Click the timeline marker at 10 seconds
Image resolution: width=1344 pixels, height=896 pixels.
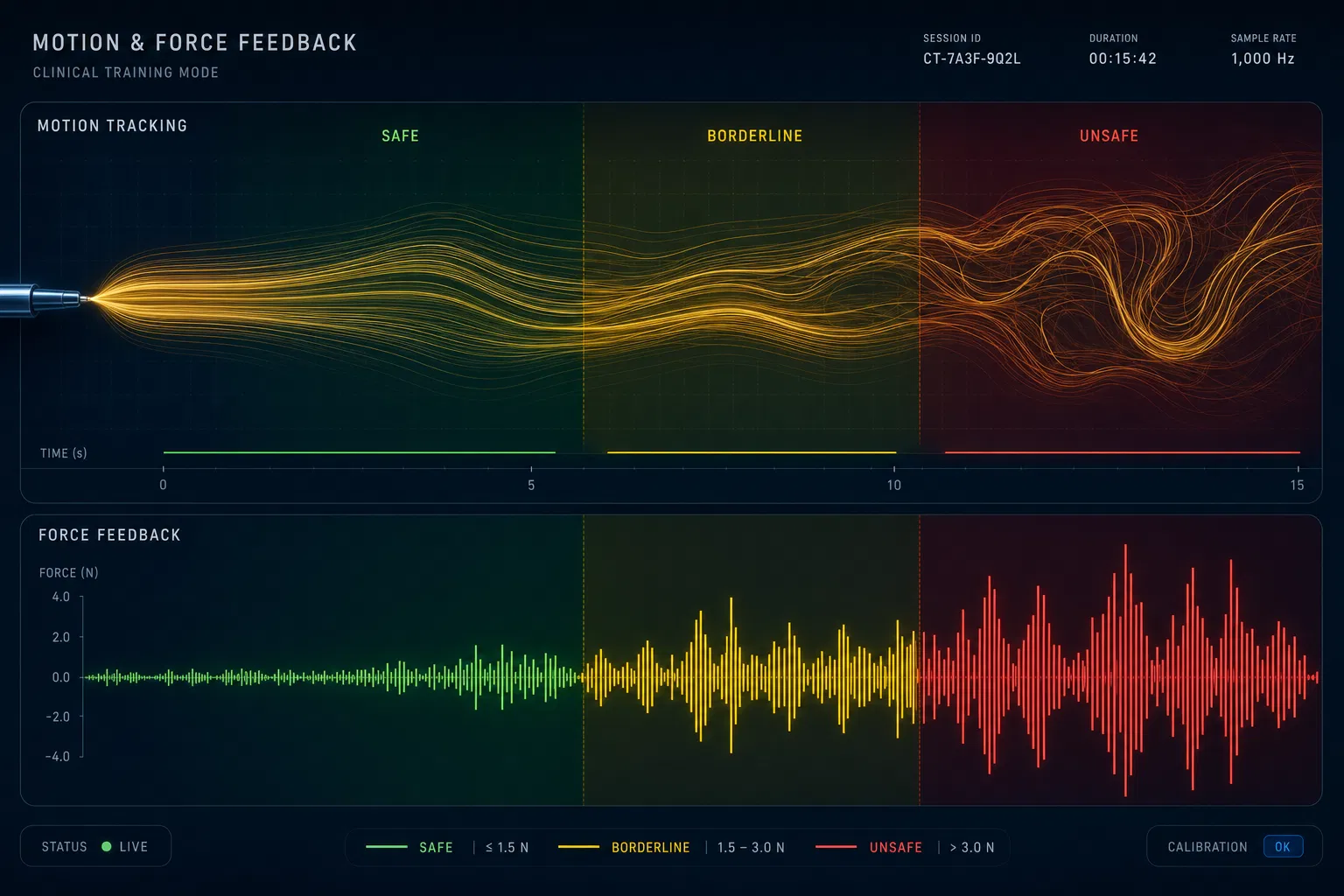coord(894,485)
